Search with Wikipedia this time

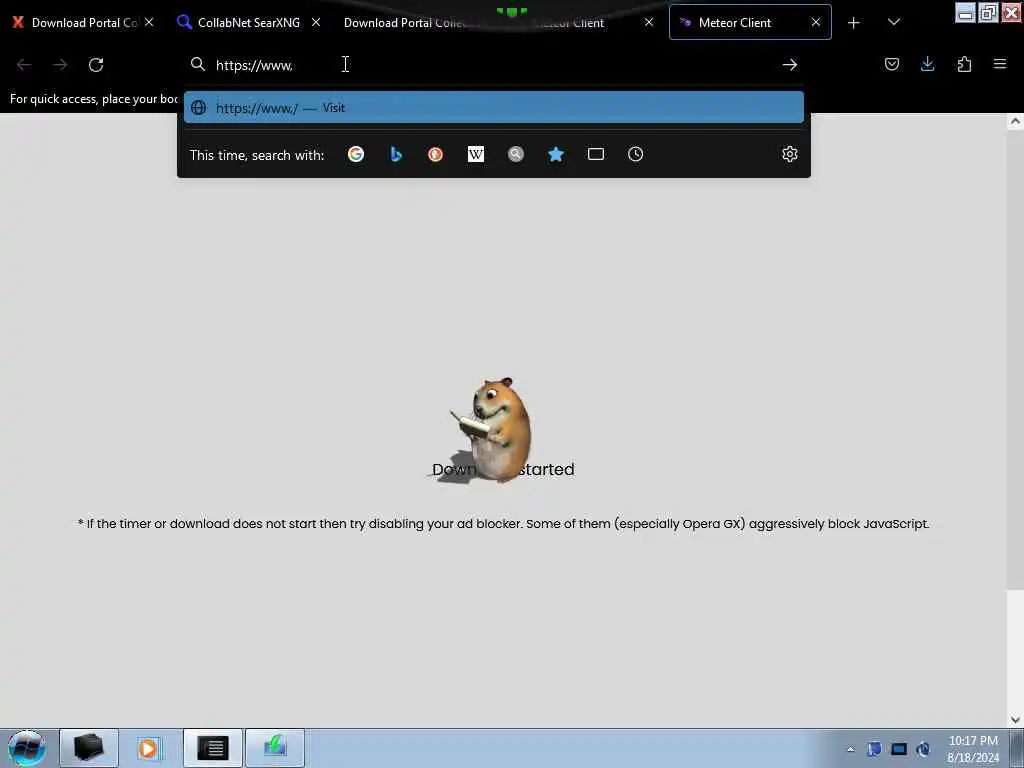click(475, 154)
